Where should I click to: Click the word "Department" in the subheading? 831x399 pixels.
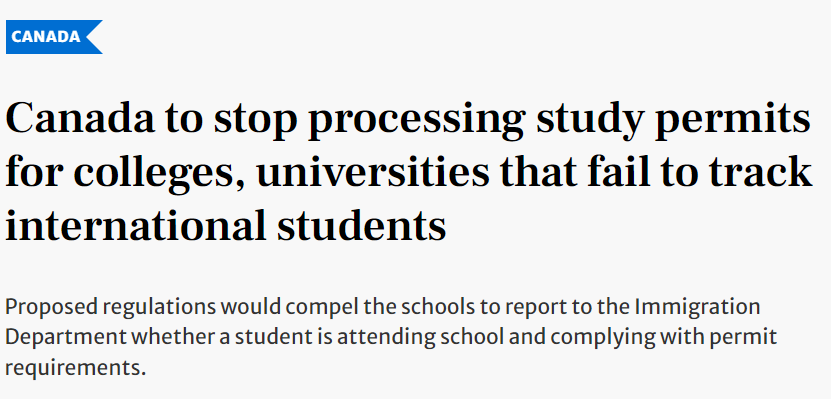tap(66, 338)
